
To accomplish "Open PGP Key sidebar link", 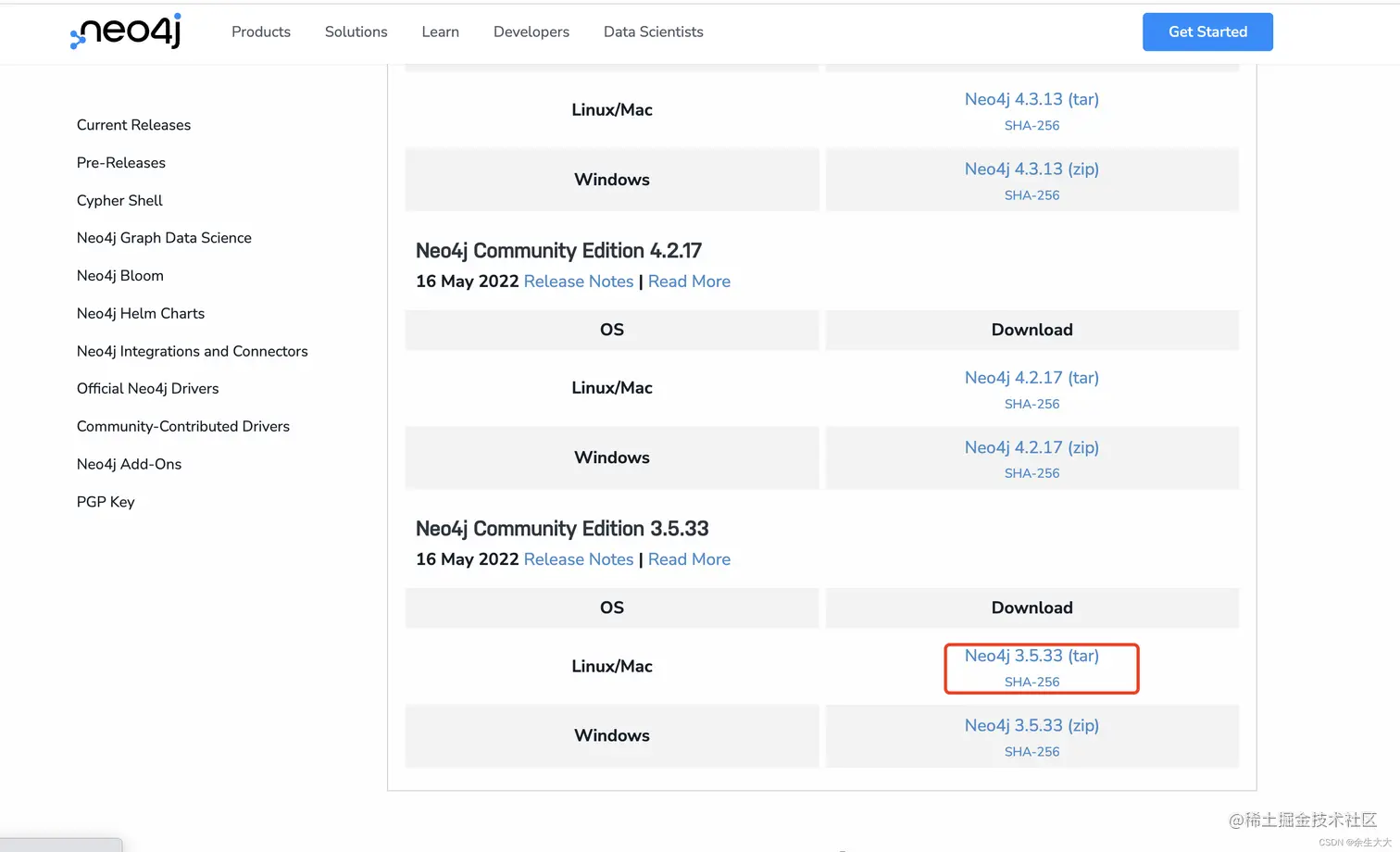I will 106,502.
